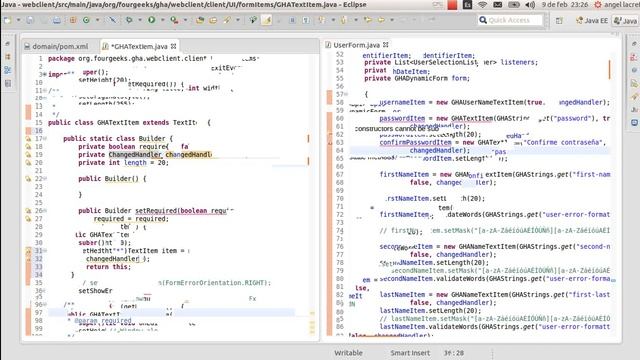This screenshot has height=360, width=640.
Task: Click the Print toolbar icon
Action: pos(57,20)
